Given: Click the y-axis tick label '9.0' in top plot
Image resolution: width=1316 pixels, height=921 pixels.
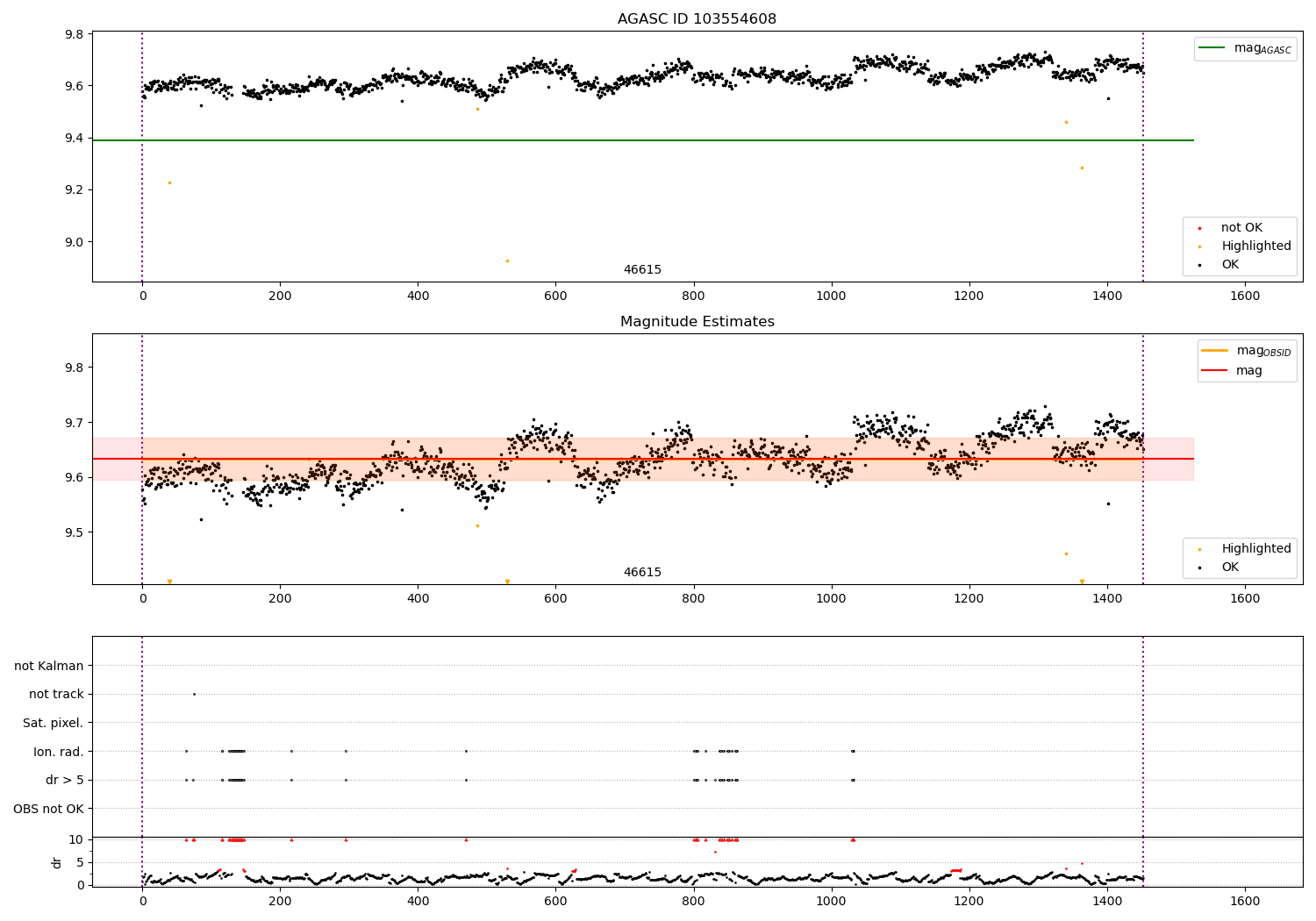Looking at the screenshot, I should point(74,242).
